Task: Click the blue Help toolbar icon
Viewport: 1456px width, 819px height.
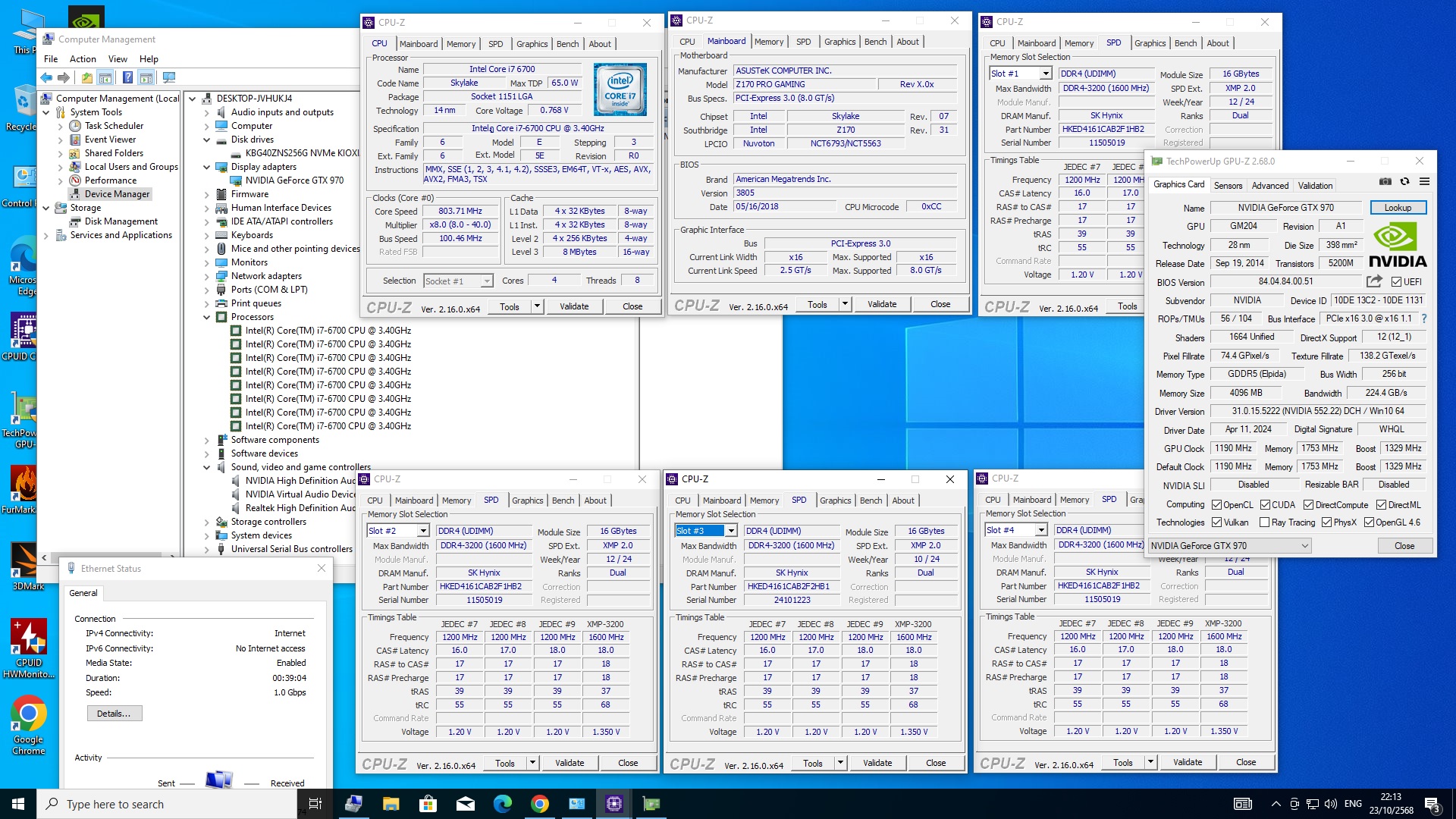Action: (x=127, y=77)
